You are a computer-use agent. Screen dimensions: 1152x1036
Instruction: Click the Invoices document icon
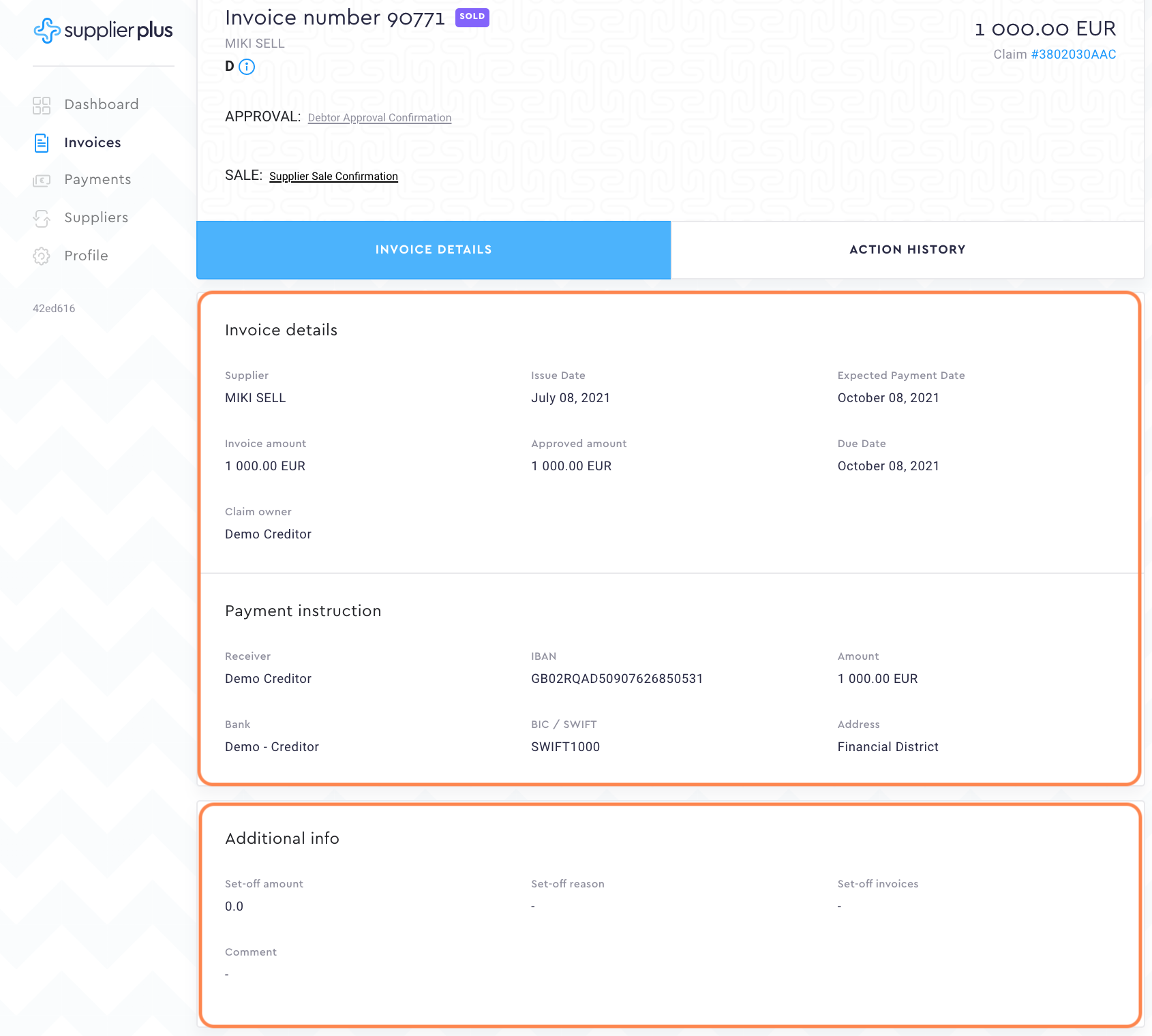(42, 143)
